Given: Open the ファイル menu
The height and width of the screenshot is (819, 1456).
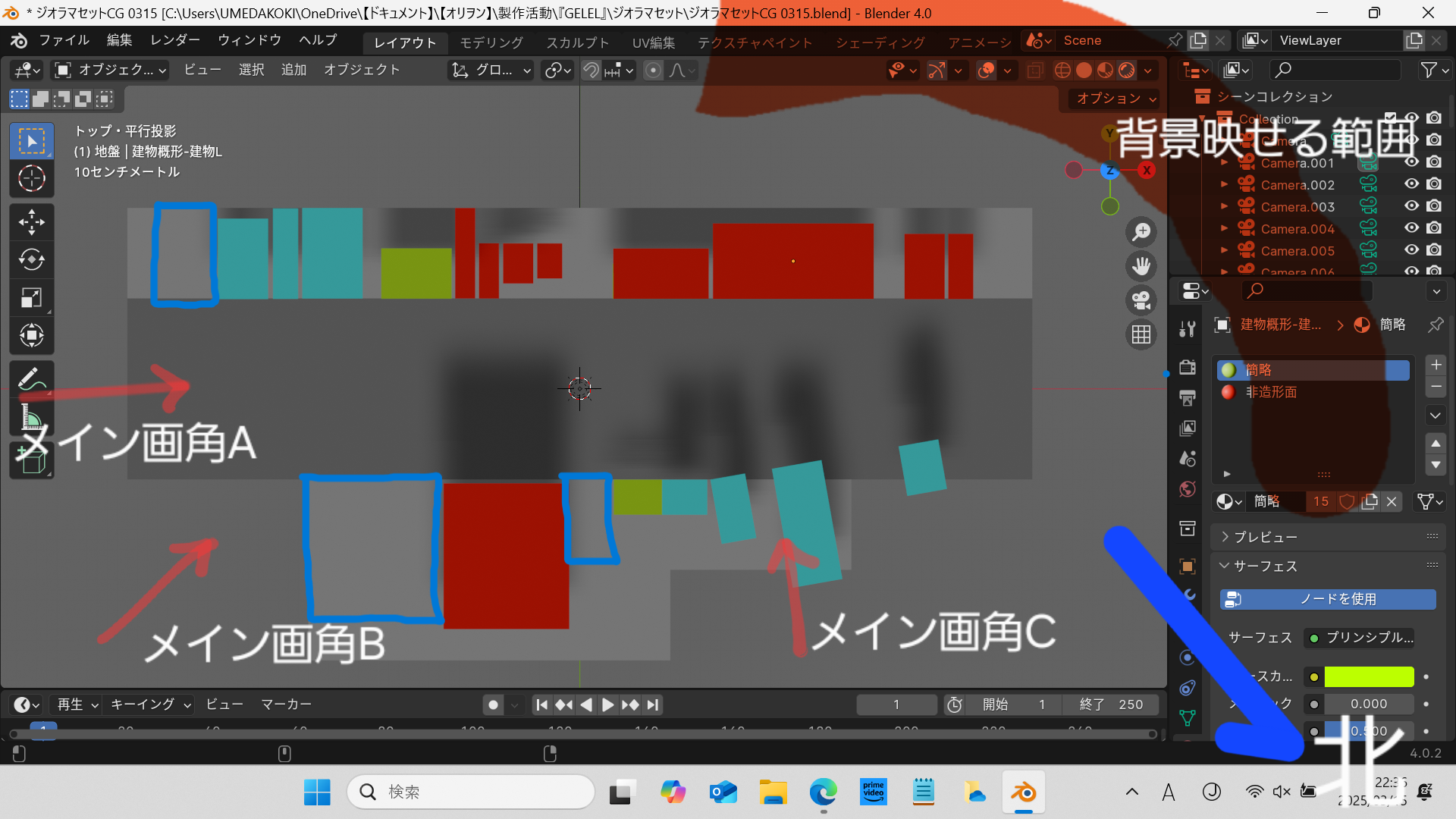Looking at the screenshot, I should pyautogui.click(x=64, y=40).
